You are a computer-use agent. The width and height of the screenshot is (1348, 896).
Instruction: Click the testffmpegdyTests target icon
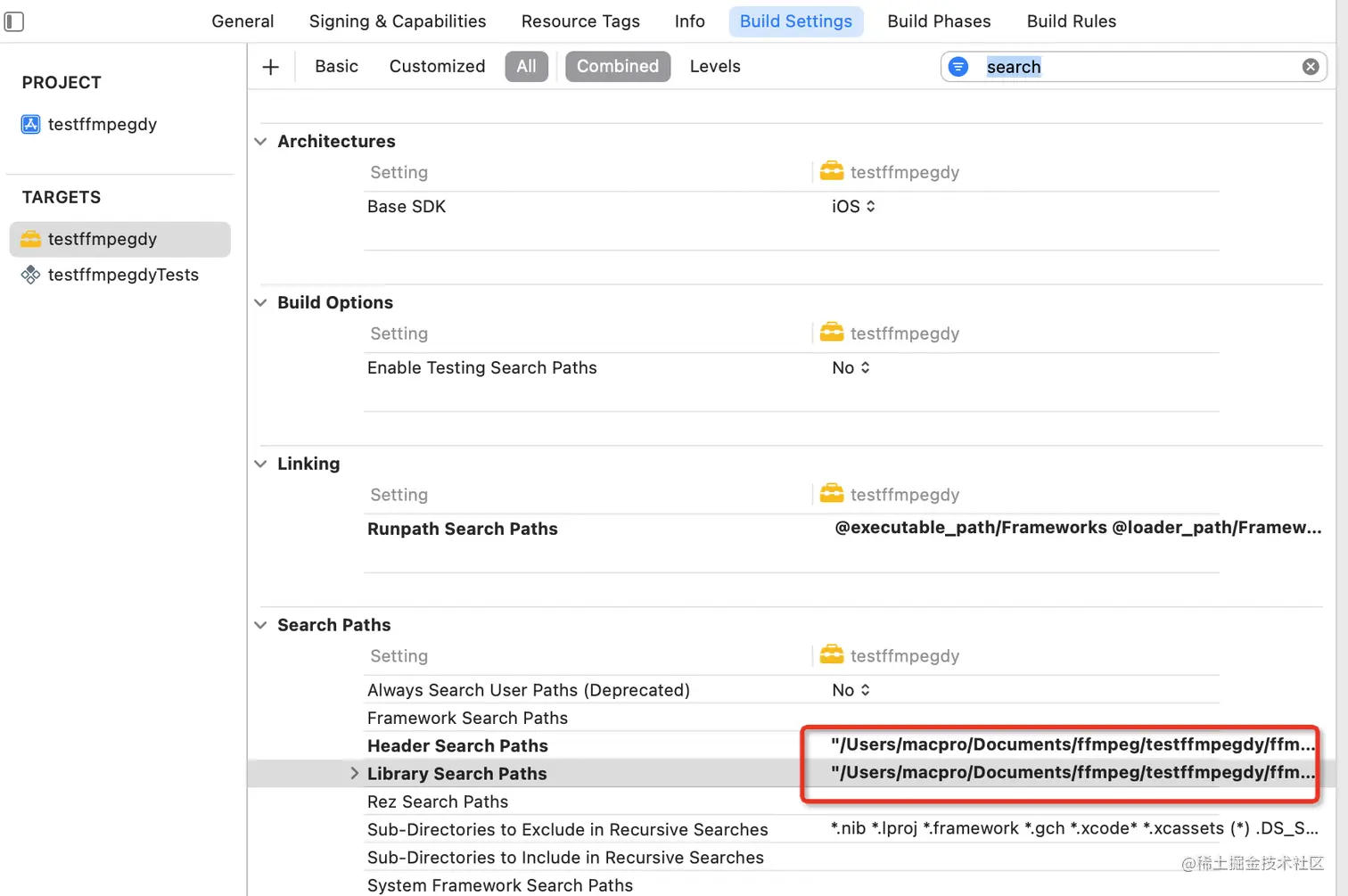coord(30,275)
